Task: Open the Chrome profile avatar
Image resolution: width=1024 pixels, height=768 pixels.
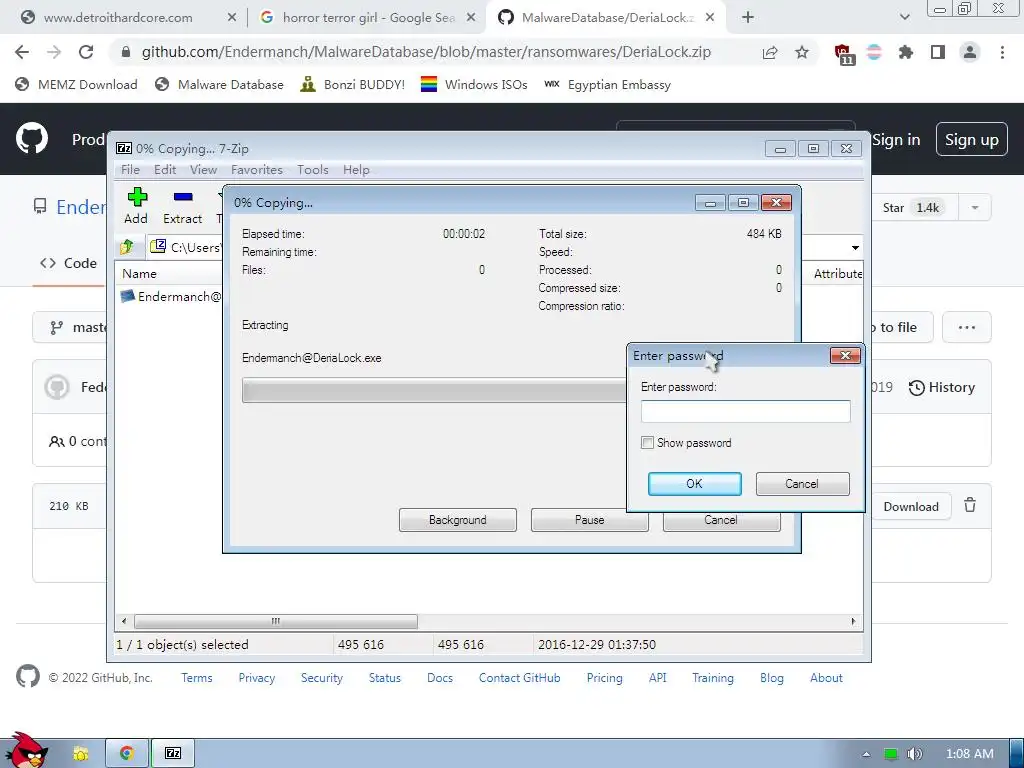Action: click(970, 52)
